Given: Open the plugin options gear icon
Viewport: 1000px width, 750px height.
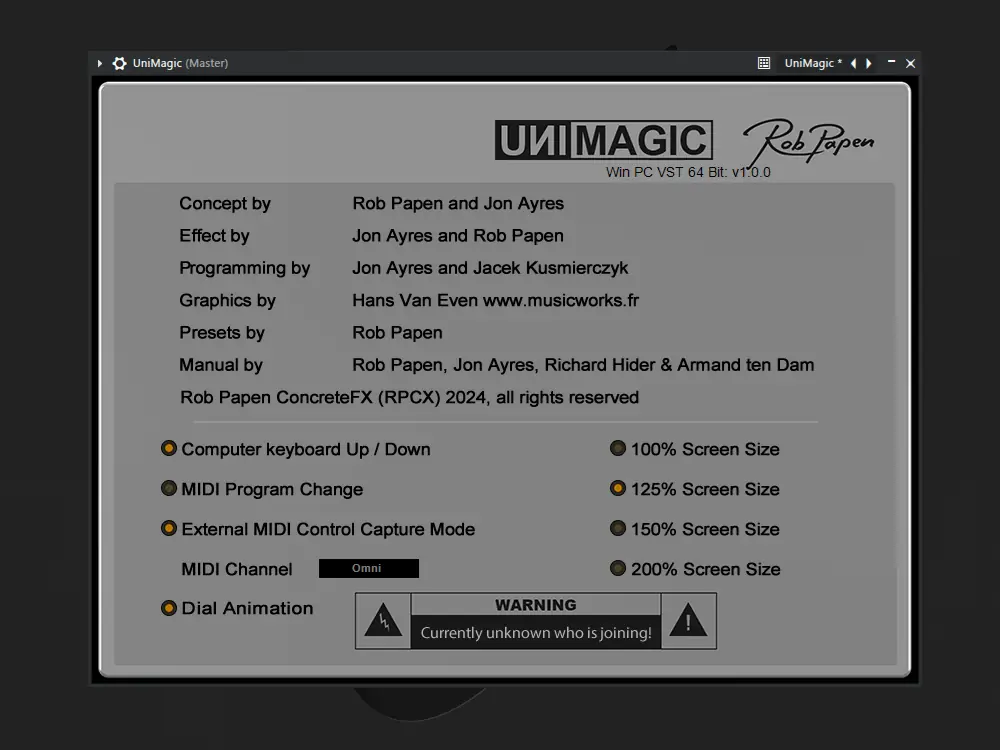Looking at the screenshot, I should tap(119, 63).
